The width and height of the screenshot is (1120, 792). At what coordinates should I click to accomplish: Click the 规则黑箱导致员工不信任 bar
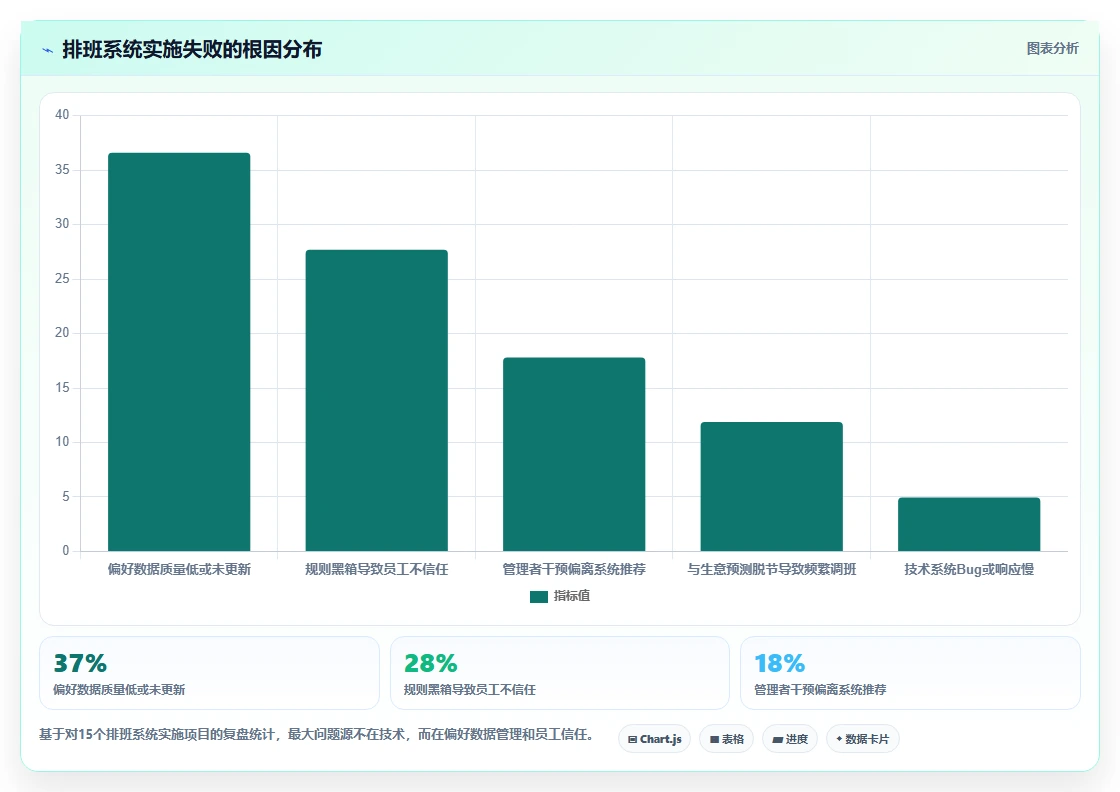click(376, 400)
